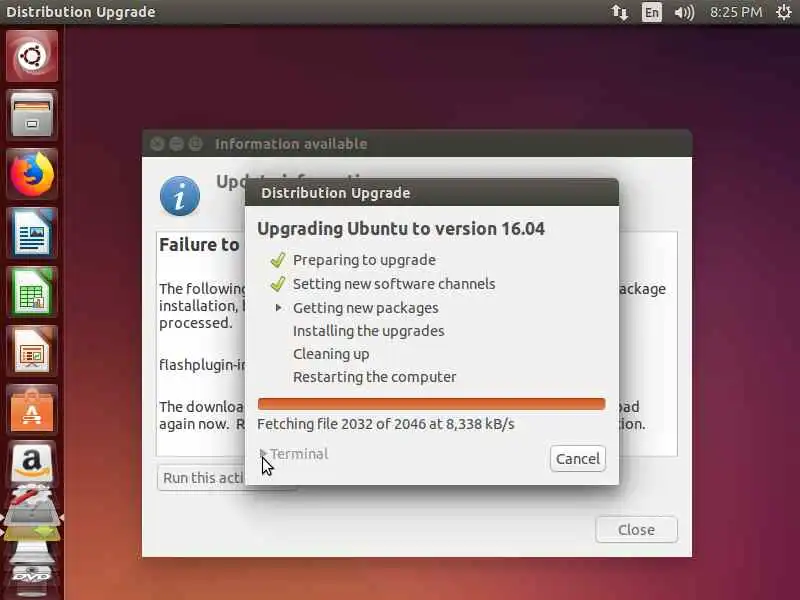This screenshot has width=800, height=600.
Task: Open the Ubuntu Dash search launcher
Action: pos(32,56)
